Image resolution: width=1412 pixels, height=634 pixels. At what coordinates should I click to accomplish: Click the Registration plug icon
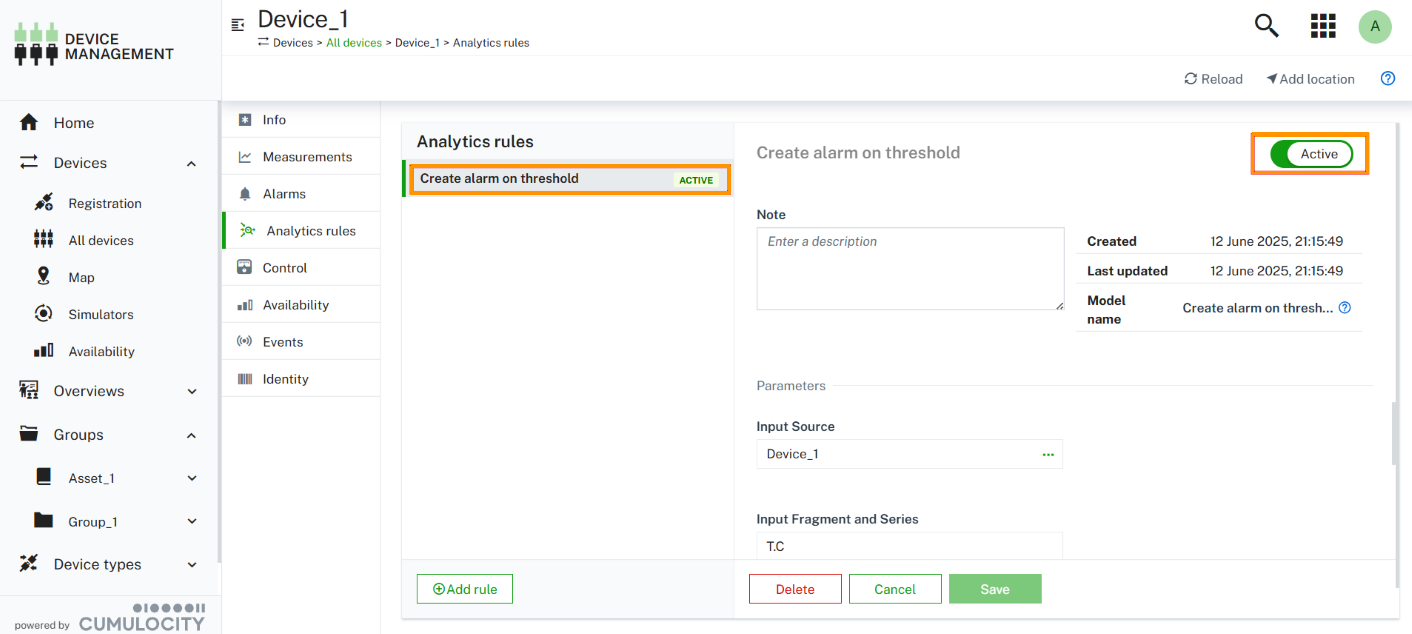[43, 203]
